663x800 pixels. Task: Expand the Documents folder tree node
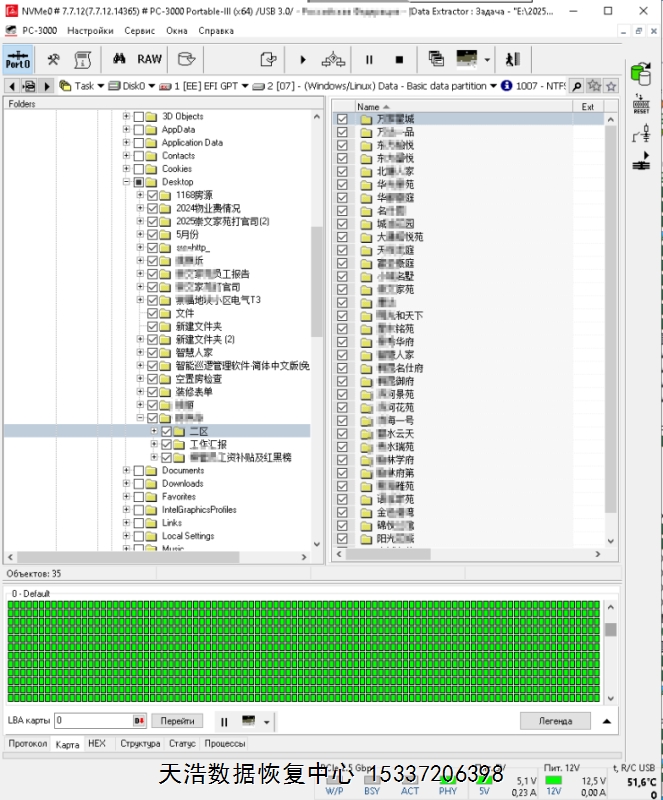coord(126,471)
